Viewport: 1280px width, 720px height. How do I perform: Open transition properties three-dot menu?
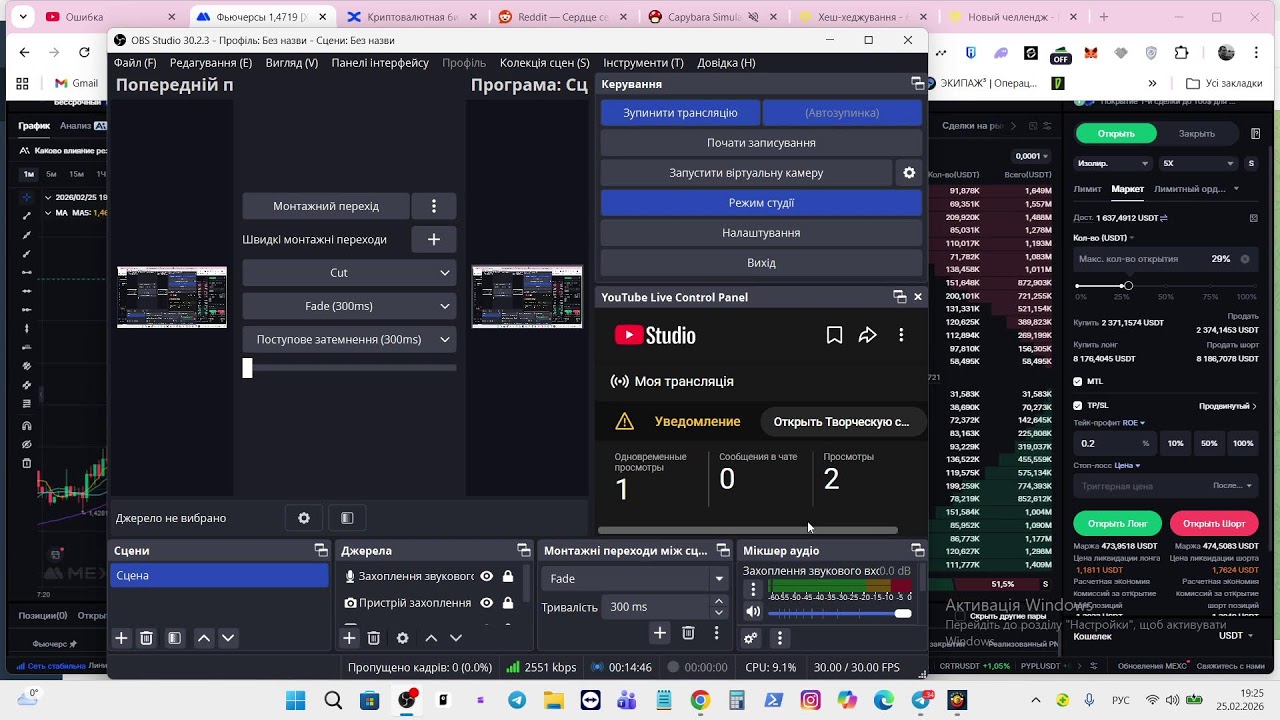(716, 633)
